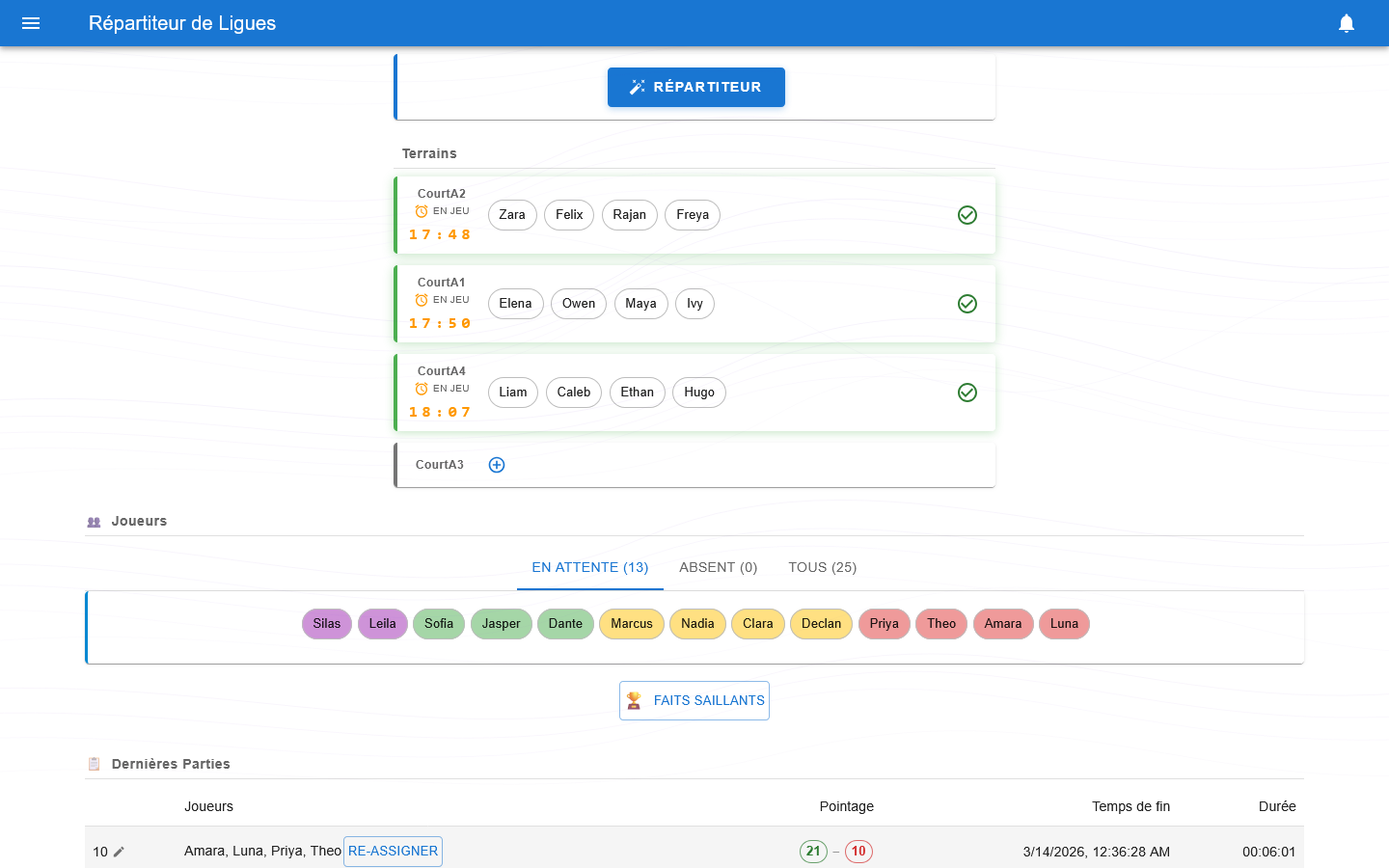Click the timer icon on CourtA4
The image size is (1389, 868).
click(421, 388)
